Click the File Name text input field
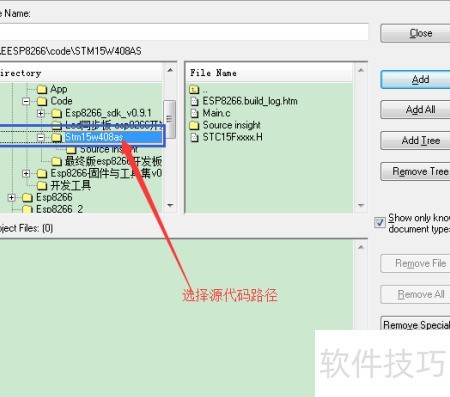 (184, 32)
